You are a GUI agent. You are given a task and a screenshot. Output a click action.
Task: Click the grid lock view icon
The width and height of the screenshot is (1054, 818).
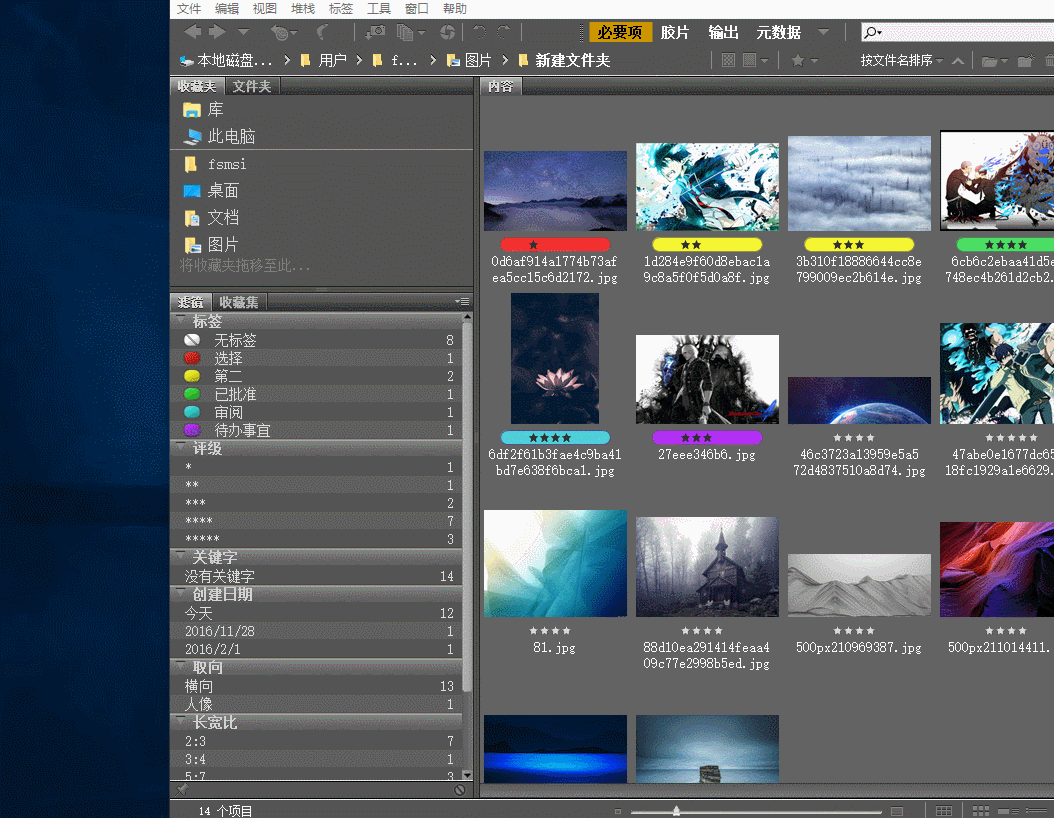click(x=943, y=811)
